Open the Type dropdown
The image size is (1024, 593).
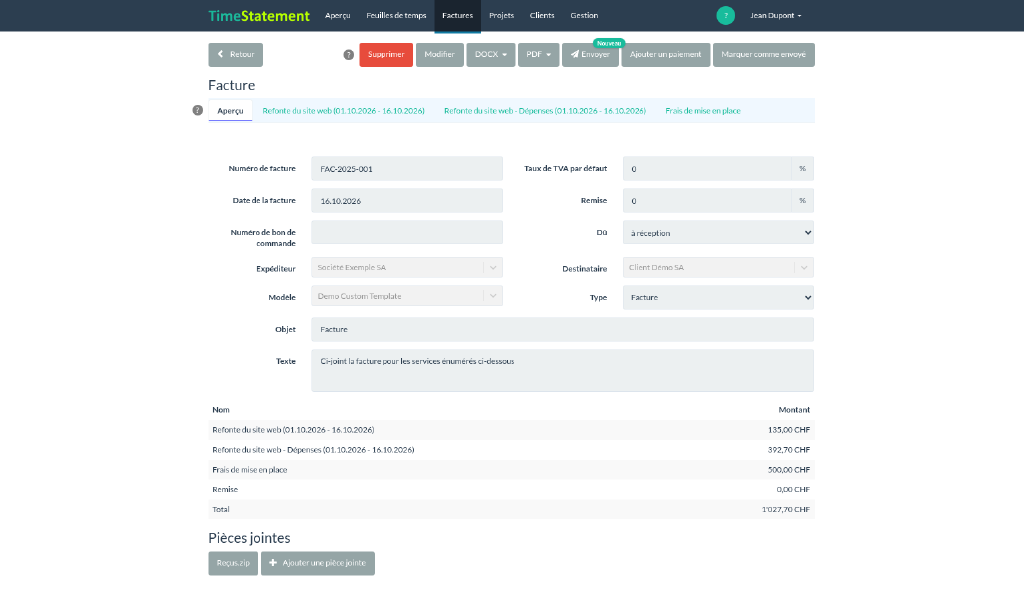pos(718,297)
